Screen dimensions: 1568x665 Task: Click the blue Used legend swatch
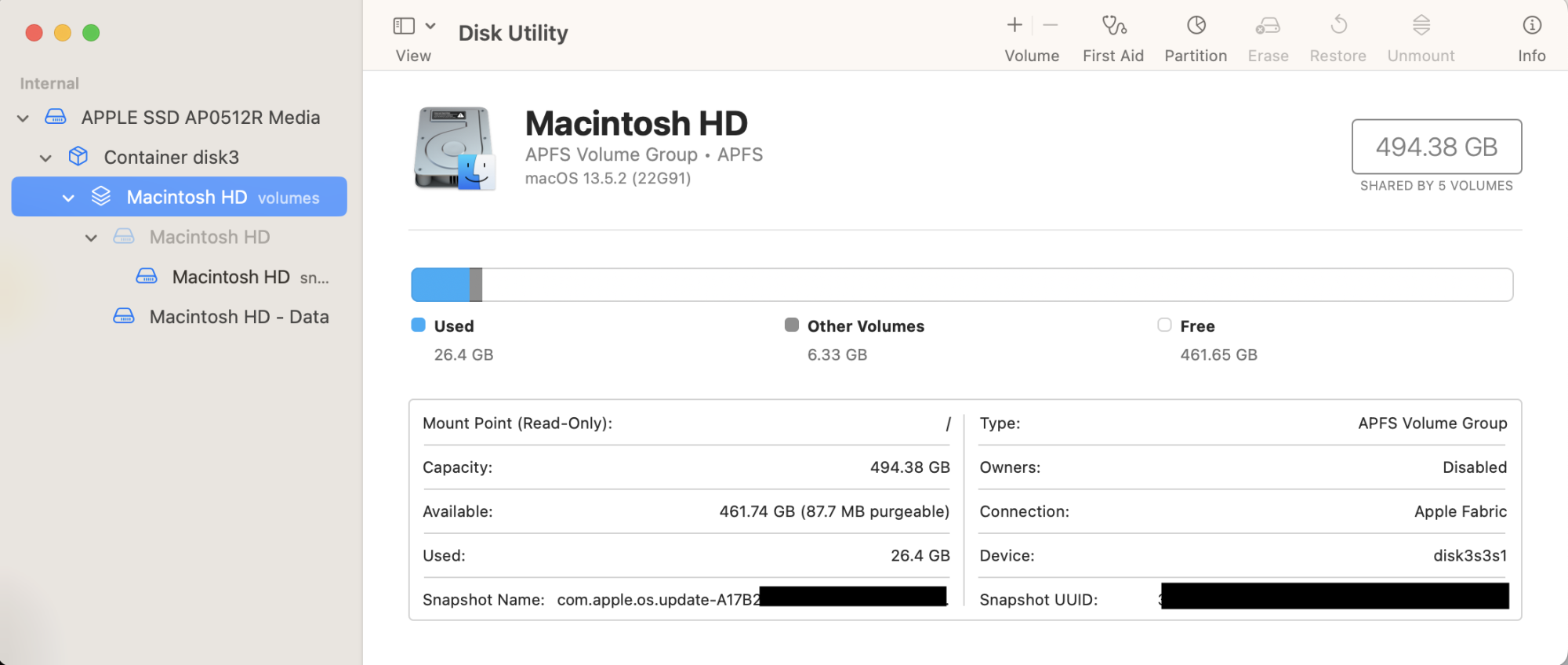pyautogui.click(x=419, y=325)
